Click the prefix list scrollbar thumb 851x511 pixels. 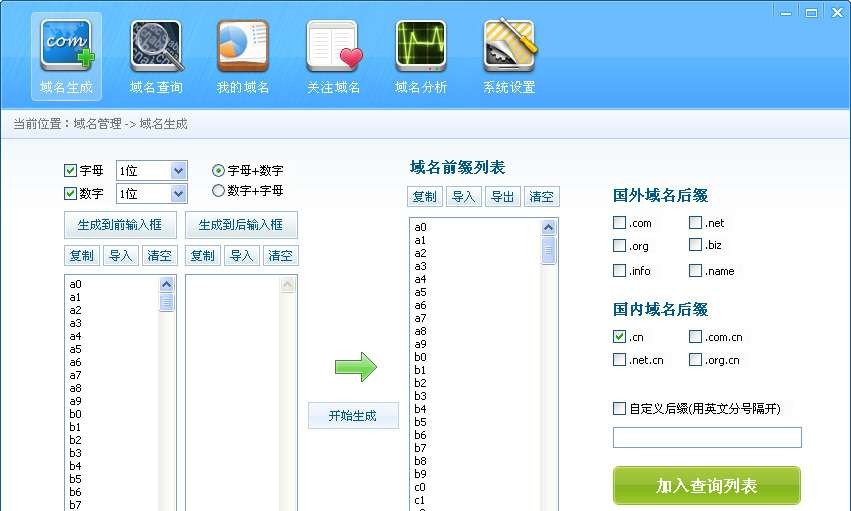click(548, 250)
